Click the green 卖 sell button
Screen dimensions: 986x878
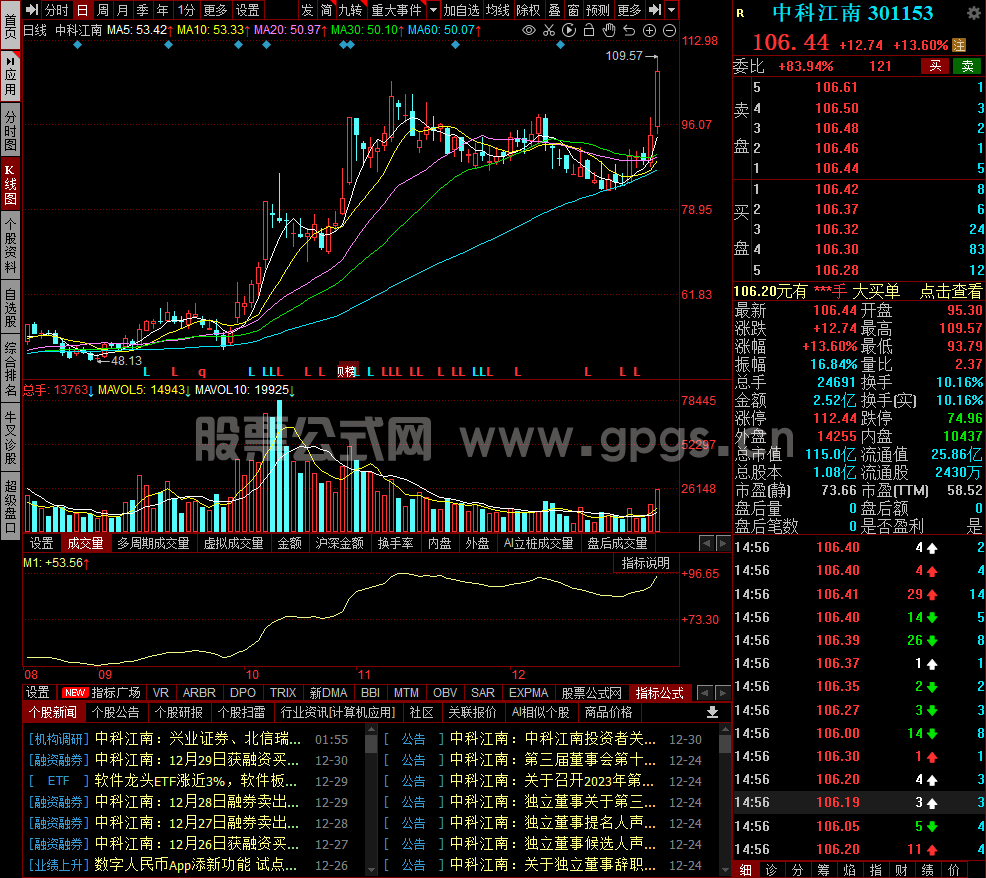point(967,66)
